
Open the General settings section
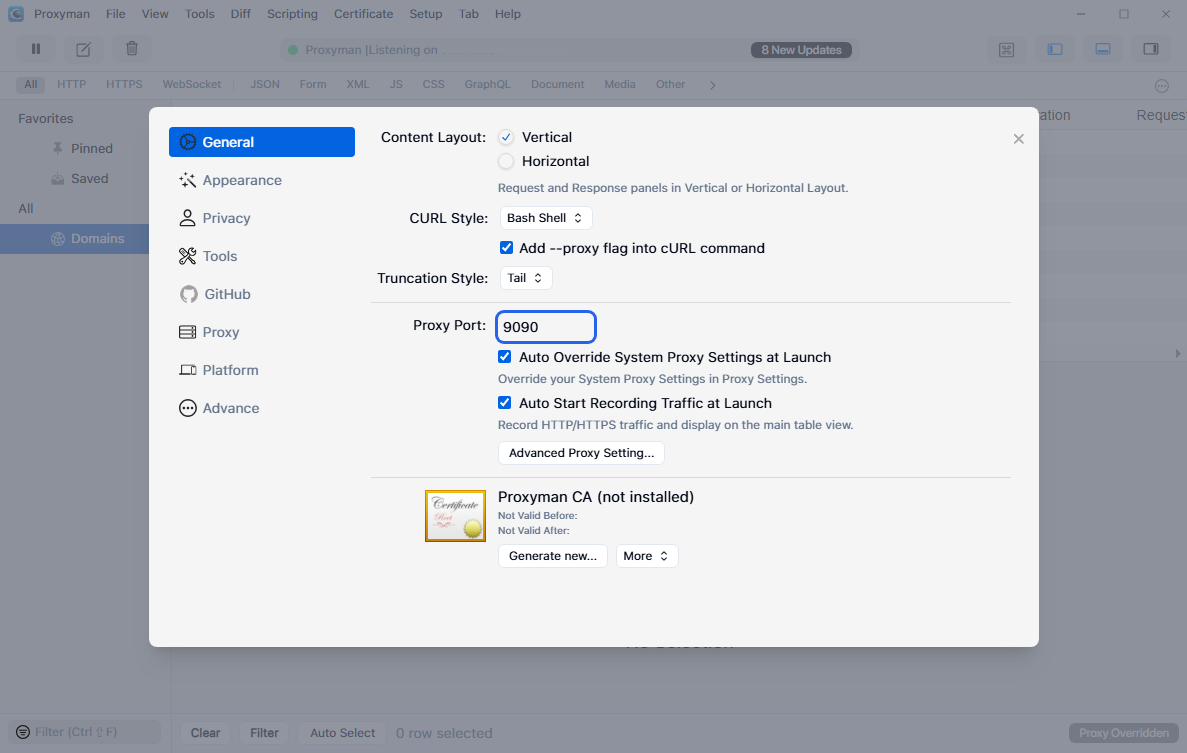tap(262, 142)
